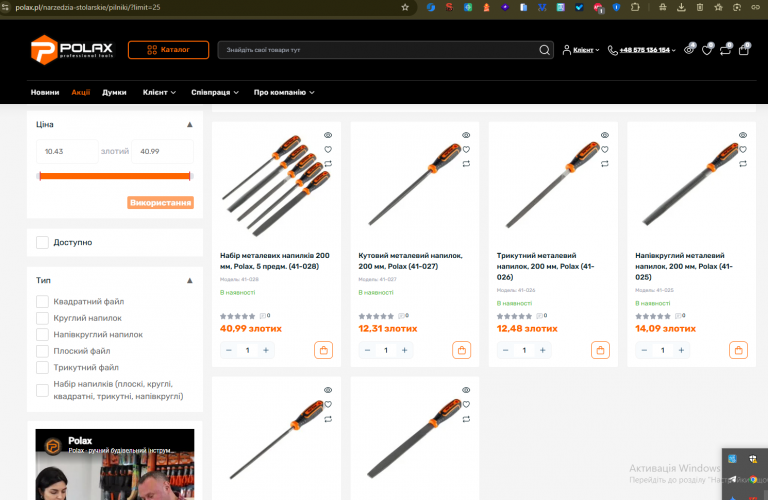Check the Напівкруглий напилок filter

(x=43, y=334)
